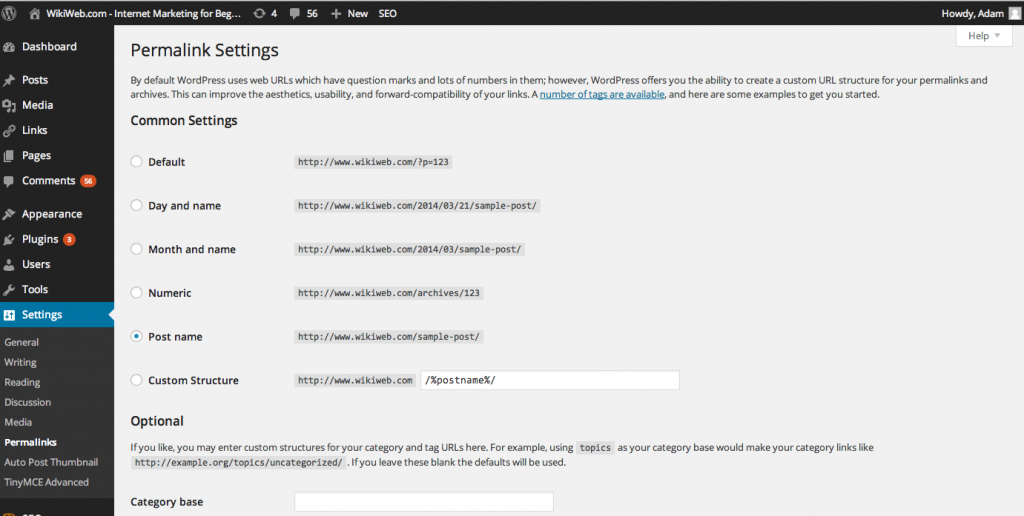The image size is (1024, 516).
Task: Open Howdy, Adam account menu
Action: point(972,13)
